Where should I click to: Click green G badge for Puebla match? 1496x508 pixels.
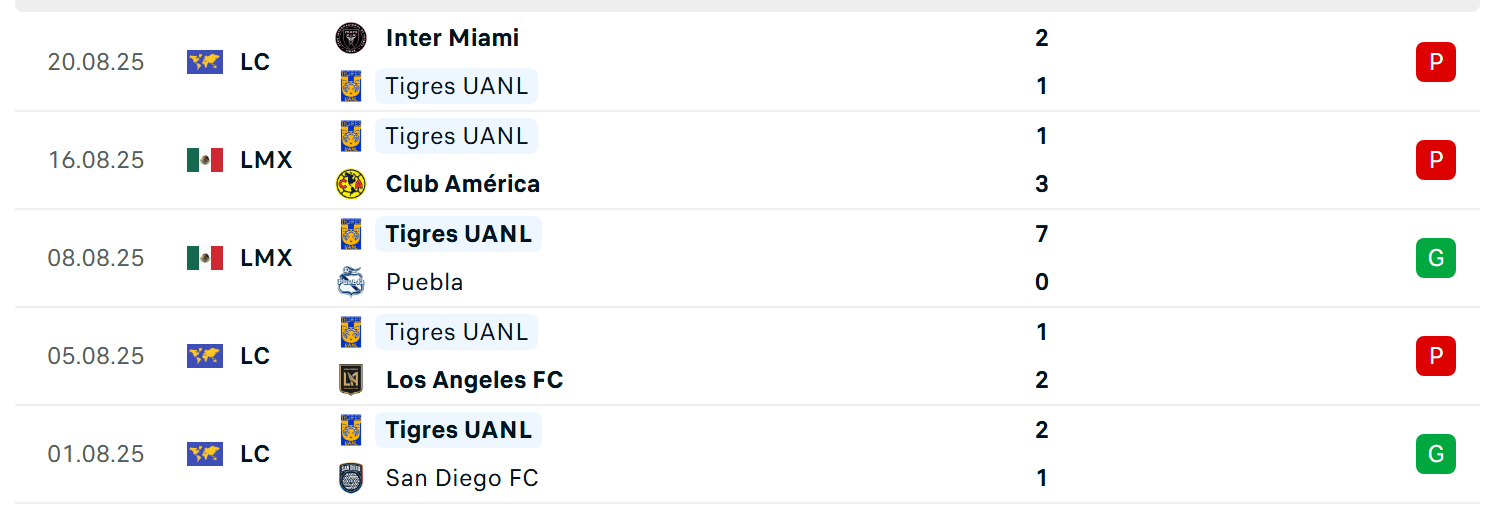coord(1435,258)
